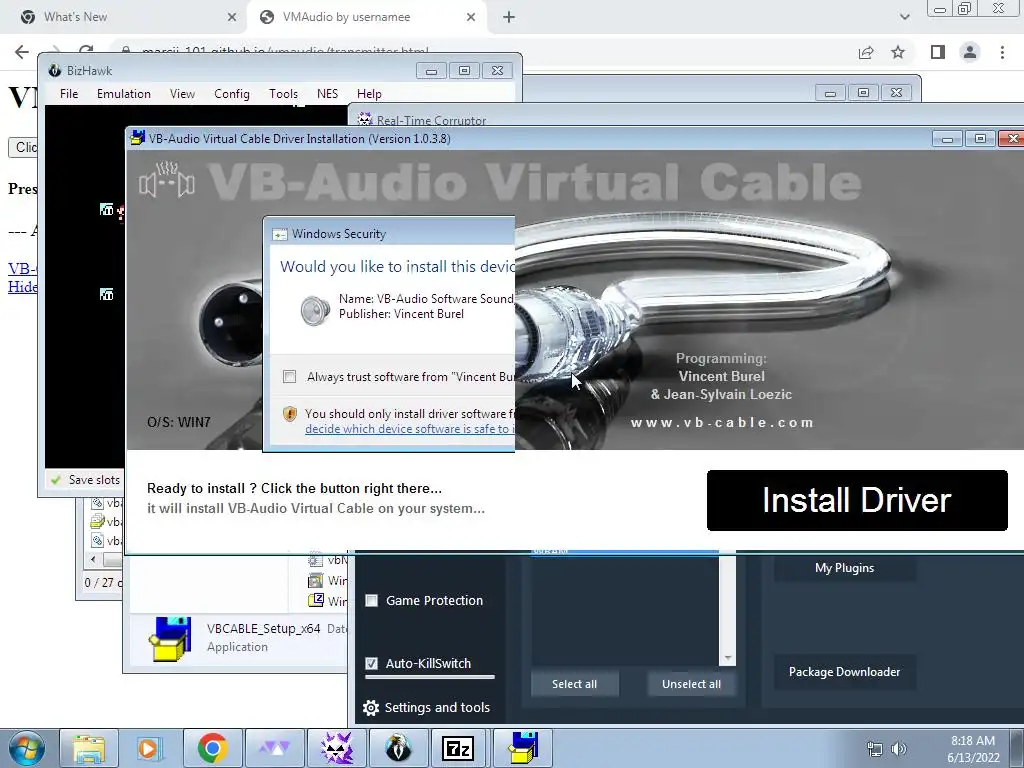Screen dimensions: 1024x768
Task: Click the Select all button
Action: (575, 684)
